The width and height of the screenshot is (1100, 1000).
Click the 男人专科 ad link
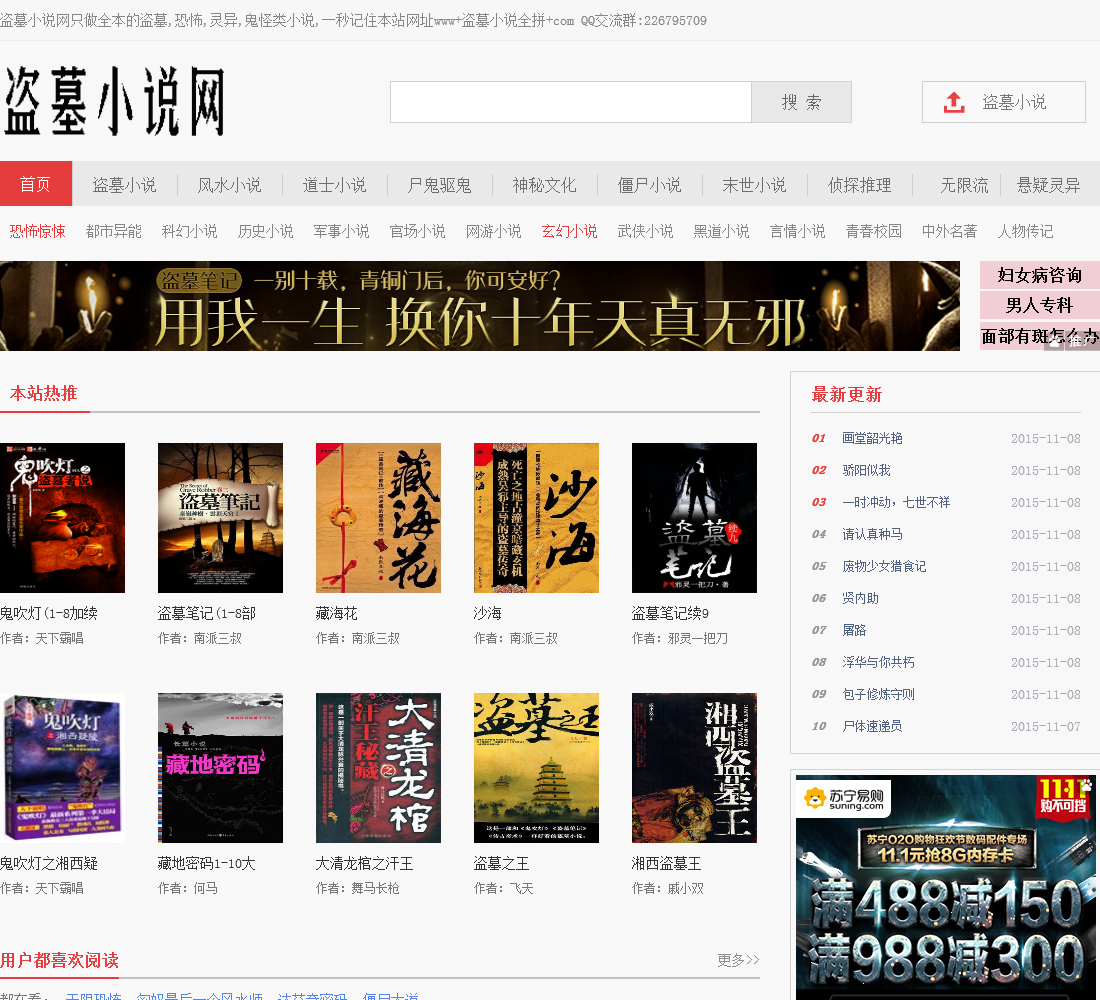1040,305
